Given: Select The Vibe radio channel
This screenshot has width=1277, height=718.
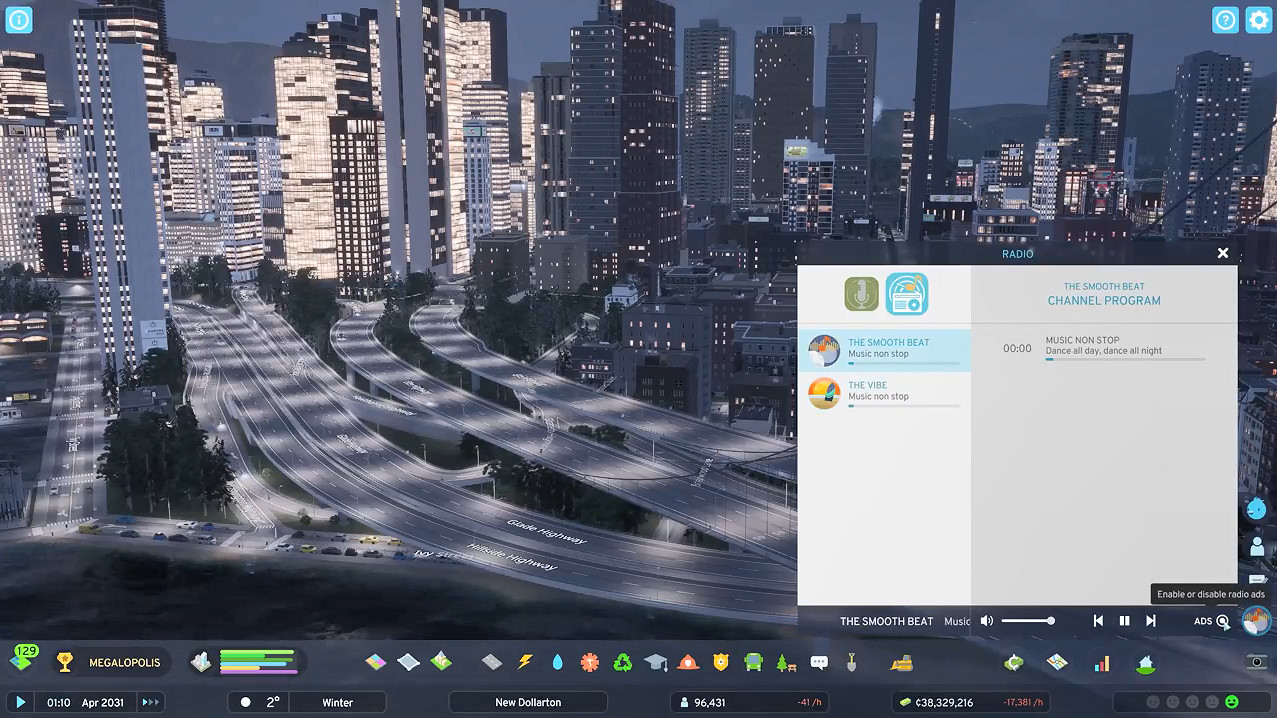Looking at the screenshot, I should (x=884, y=393).
